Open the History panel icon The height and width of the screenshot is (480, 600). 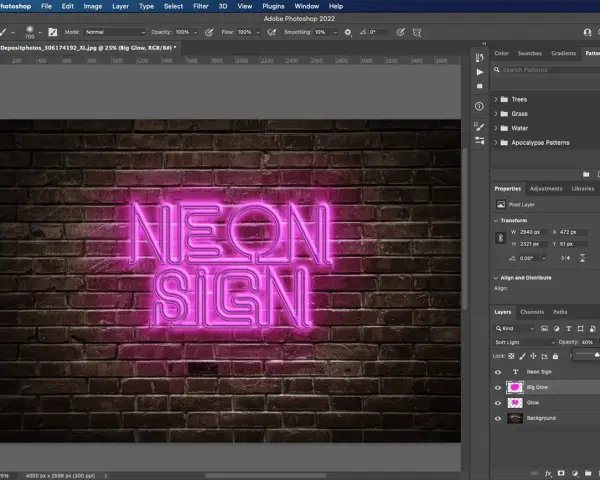(479, 57)
